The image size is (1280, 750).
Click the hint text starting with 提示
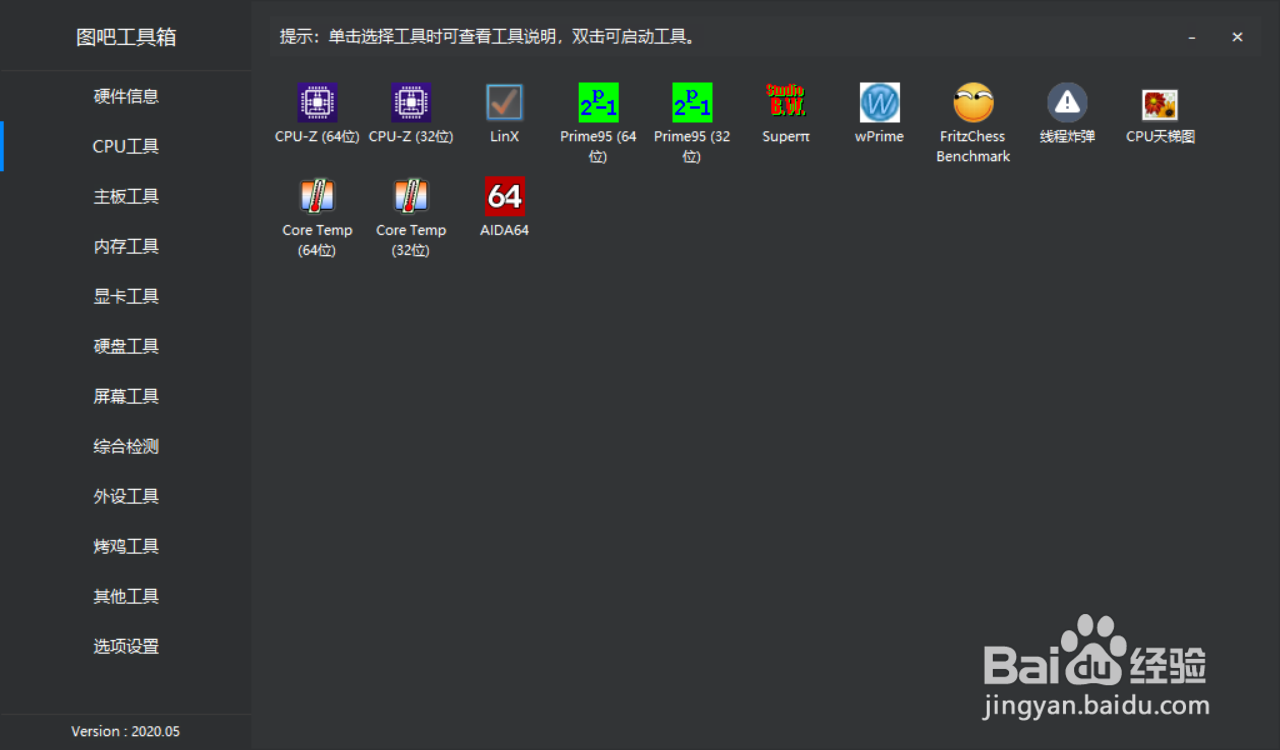click(488, 37)
